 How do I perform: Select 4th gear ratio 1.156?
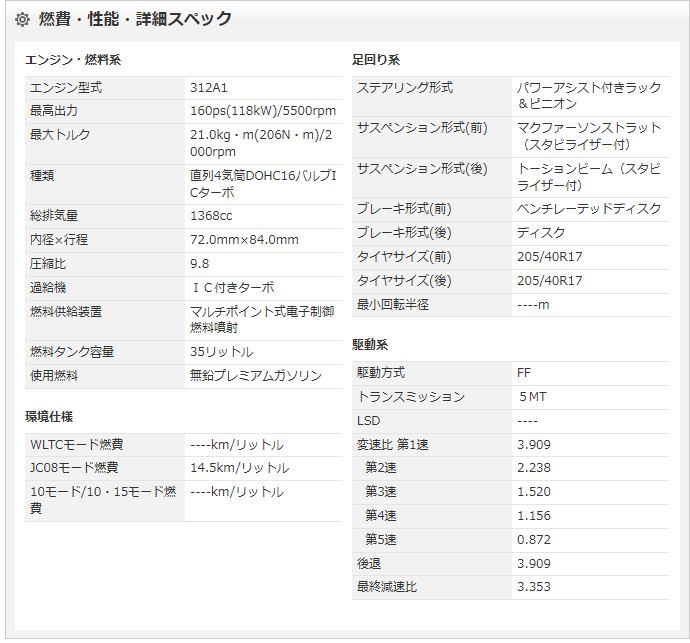point(534,516)
